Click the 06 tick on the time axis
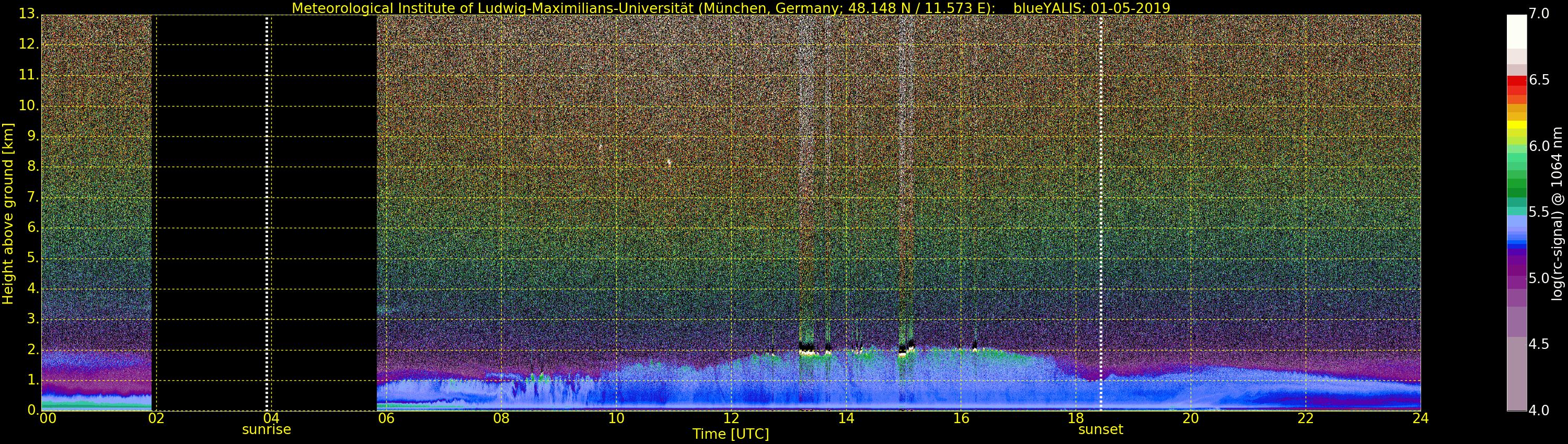Screen dimensions: 1568x444 (x=387, y=418)
